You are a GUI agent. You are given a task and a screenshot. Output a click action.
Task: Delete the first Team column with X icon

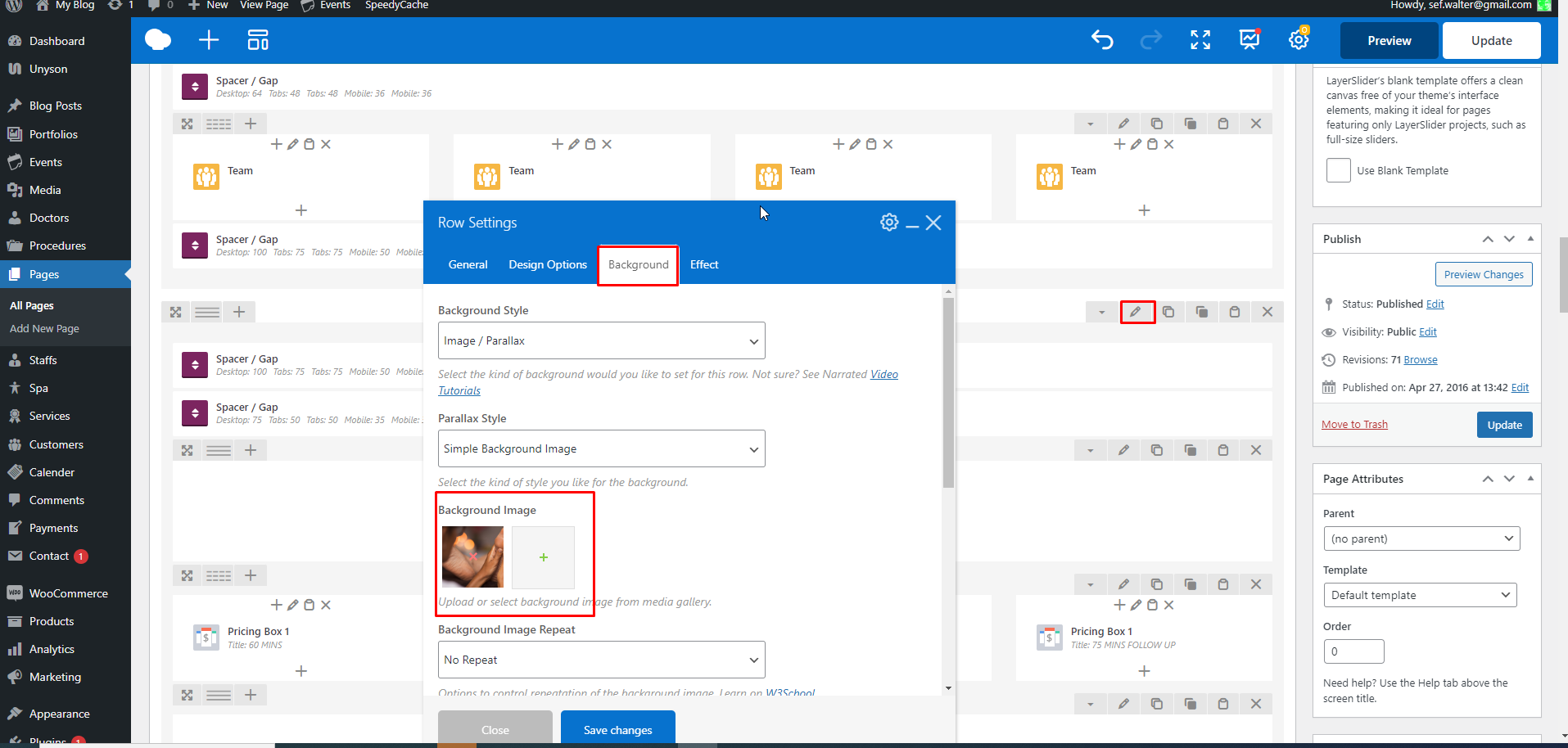[326, 144]
